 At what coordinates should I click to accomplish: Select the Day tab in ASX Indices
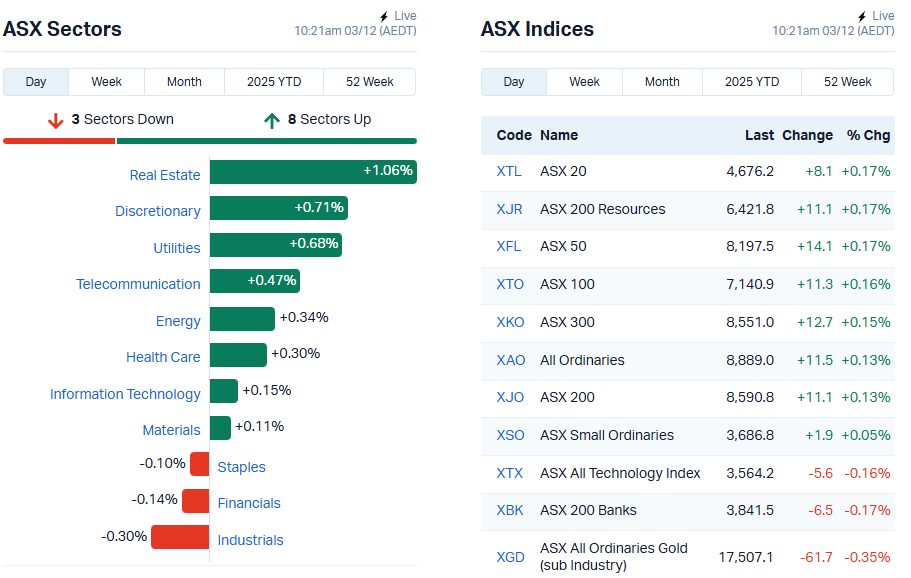[x=514, y=82]
